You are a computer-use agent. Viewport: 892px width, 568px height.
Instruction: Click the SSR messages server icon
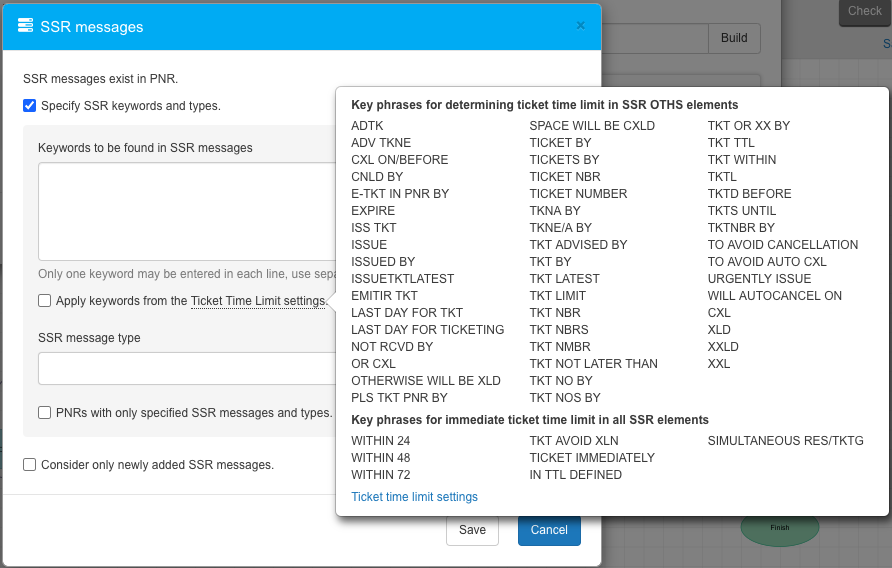[25, 27]
